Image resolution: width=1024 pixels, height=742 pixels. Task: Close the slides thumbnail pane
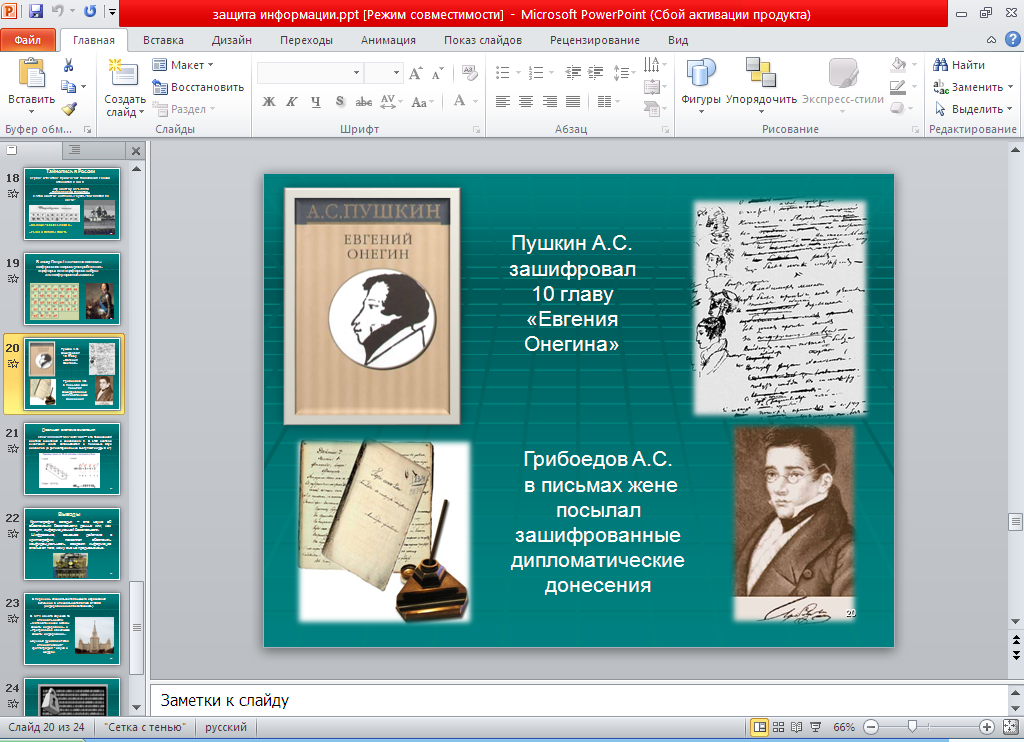click(x=136, y=151)
